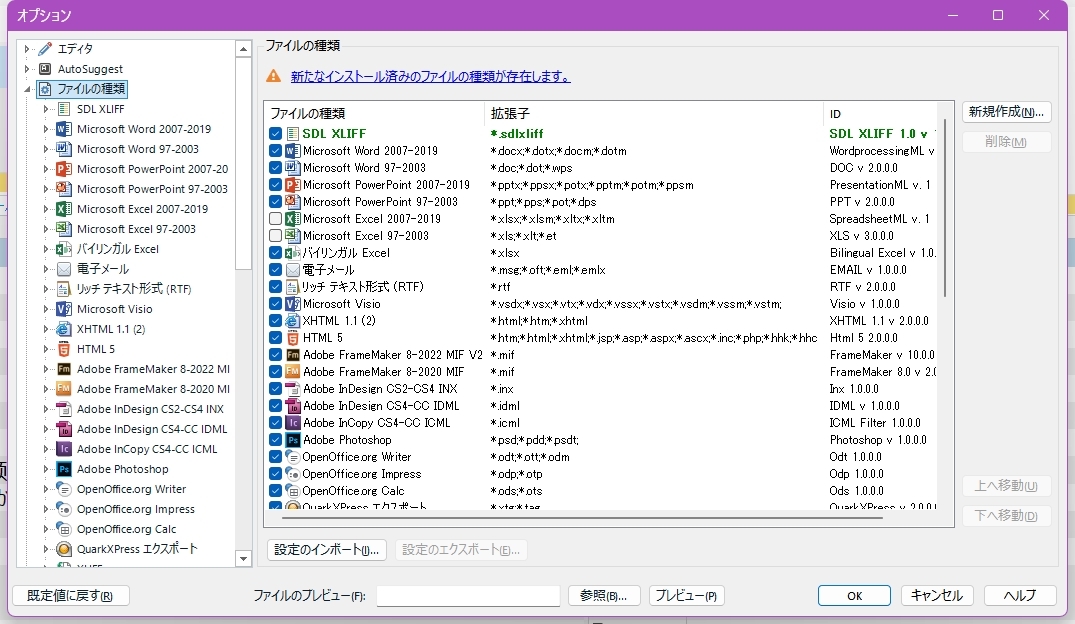Click the HTML 5 icon in left tree
This screenshot has height=624, width=1075.
(64, 349)
